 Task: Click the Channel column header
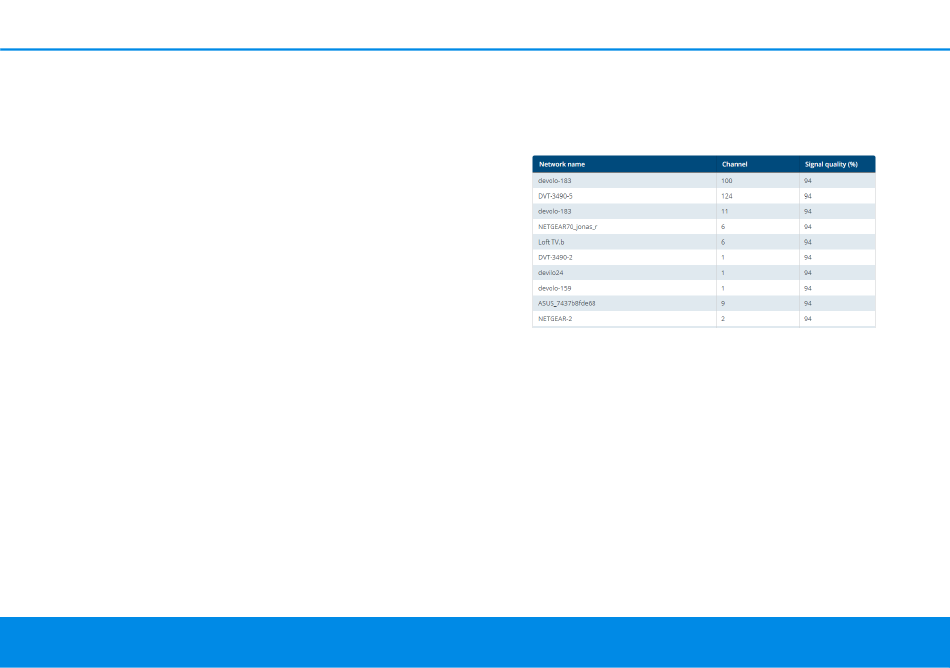coord(734,164)
